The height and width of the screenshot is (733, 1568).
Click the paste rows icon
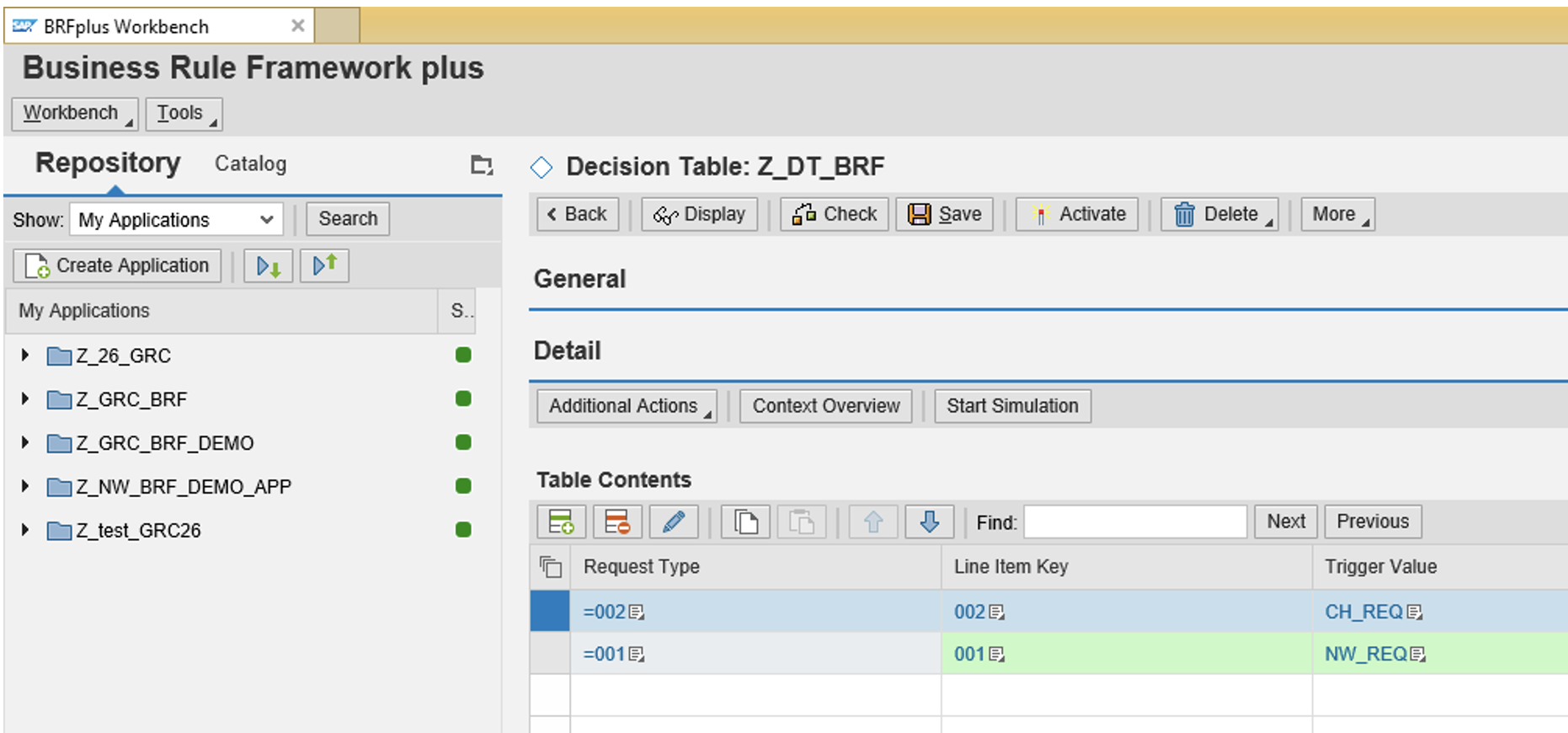(801, 522)
